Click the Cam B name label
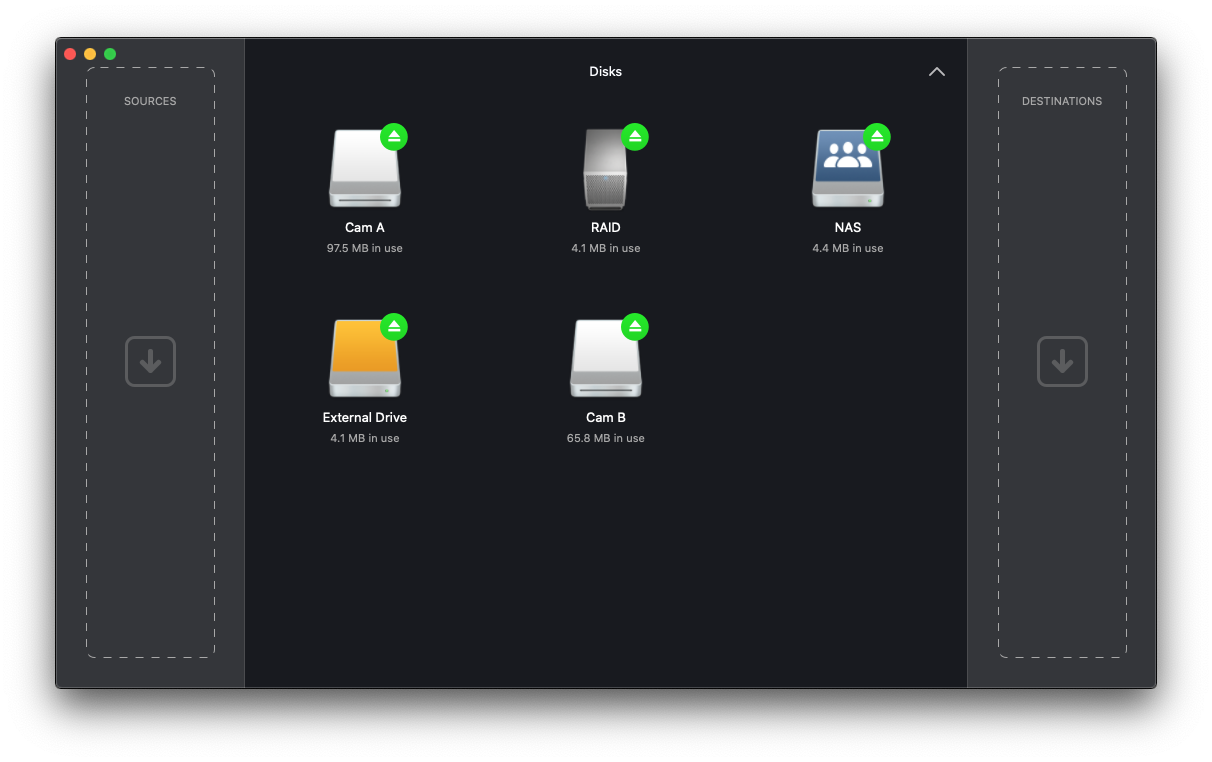 [x=606, y=418]
